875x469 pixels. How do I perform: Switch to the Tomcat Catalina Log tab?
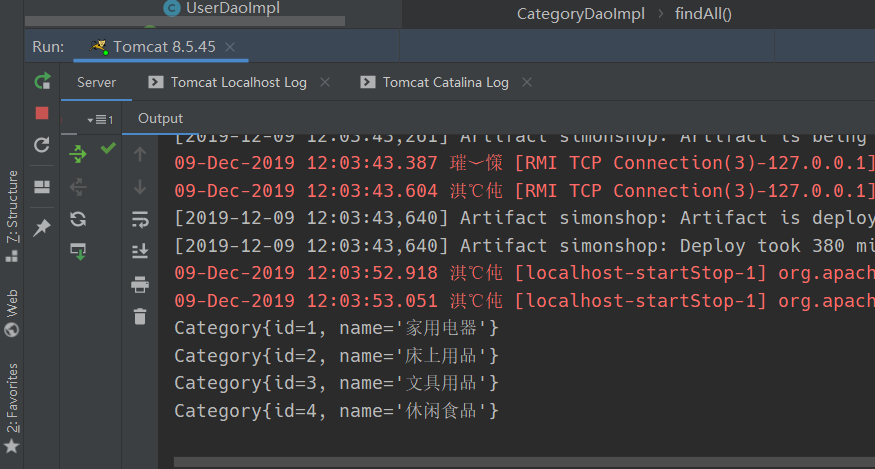(x=445, y=82)
